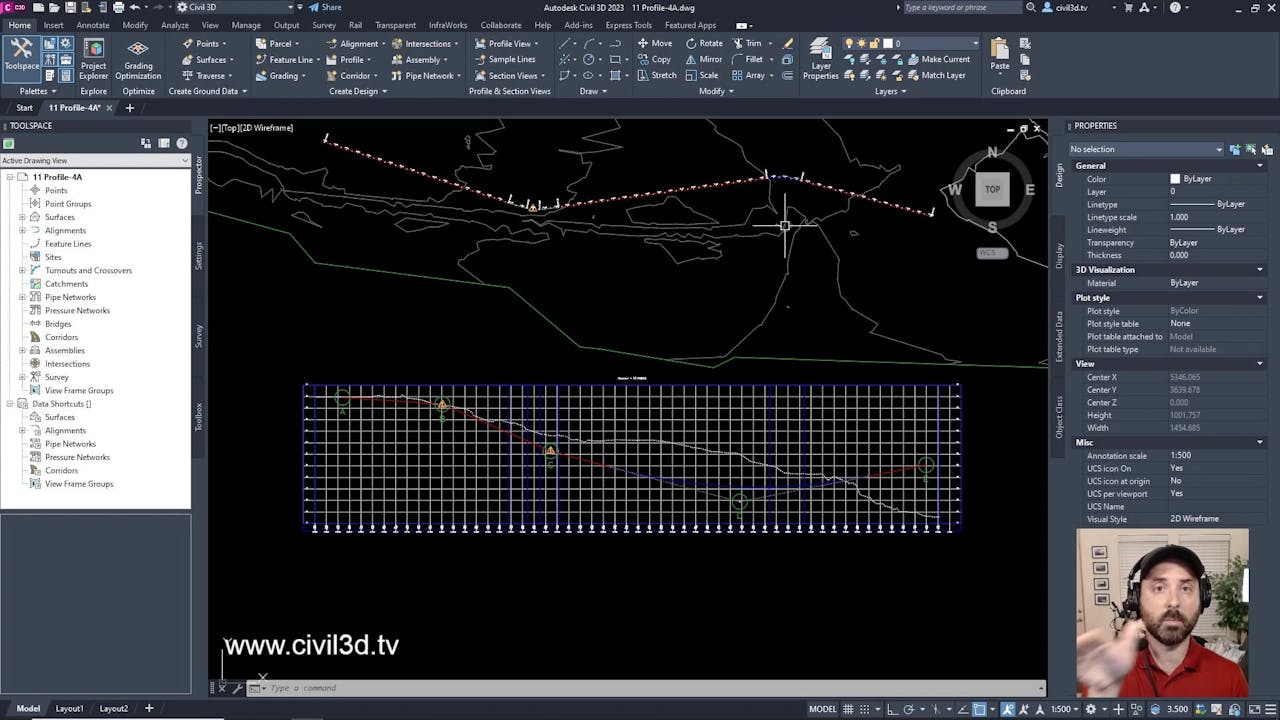Select the Match Layer tool
This screenshot has height=720, width=1280.
coord(940,75)
